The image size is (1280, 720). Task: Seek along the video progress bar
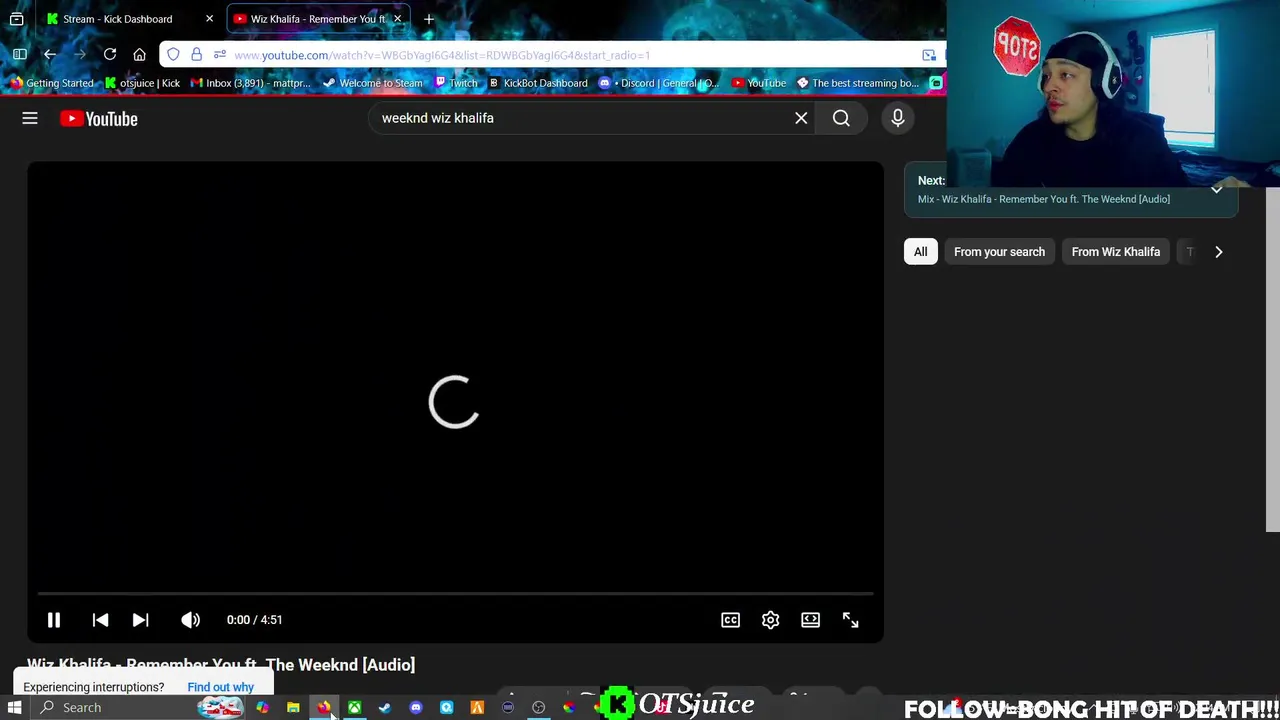pyautogui.click(x=455, y=594)
